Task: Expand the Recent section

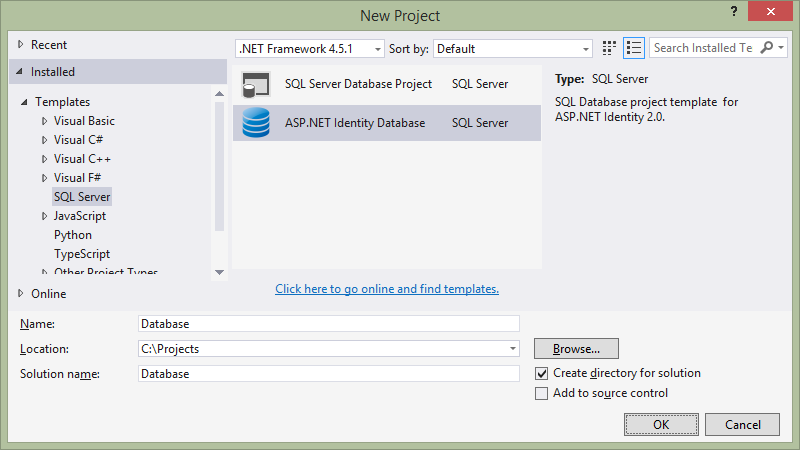Action: [20, 44]
